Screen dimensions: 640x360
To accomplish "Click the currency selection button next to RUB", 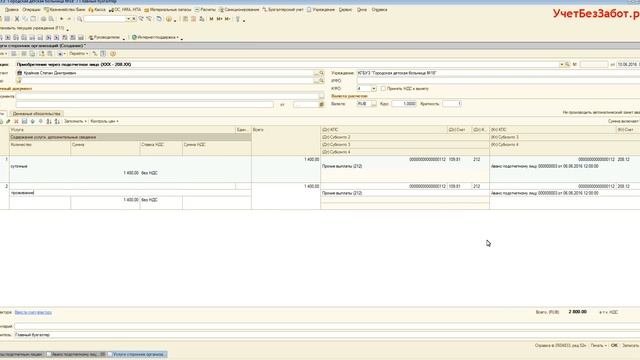I will click(x=373, y=104).
